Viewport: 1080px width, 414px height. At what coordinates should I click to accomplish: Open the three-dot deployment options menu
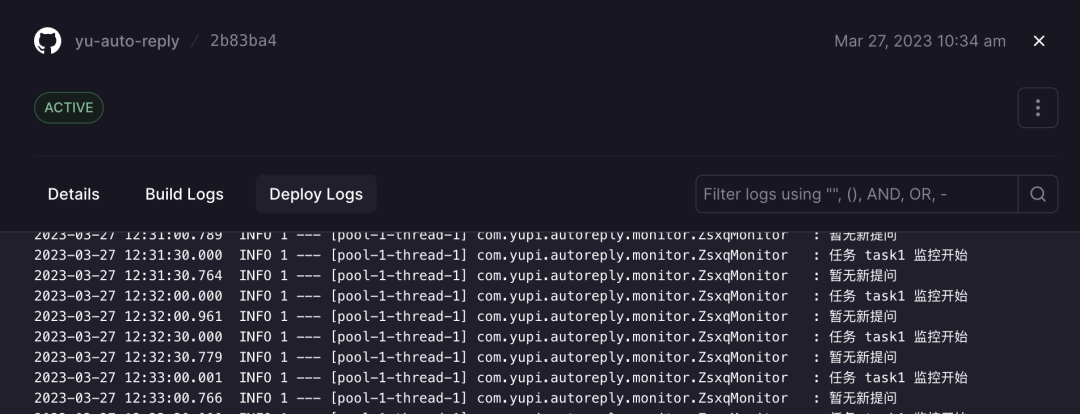coord(1038,108)
